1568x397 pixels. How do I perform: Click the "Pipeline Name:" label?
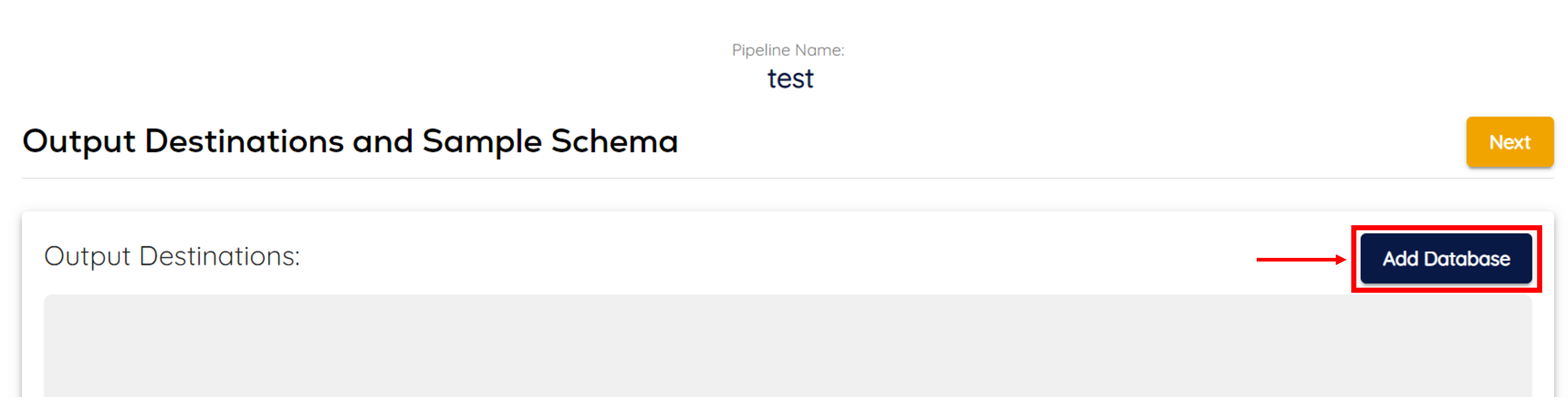tap(788, 50)
